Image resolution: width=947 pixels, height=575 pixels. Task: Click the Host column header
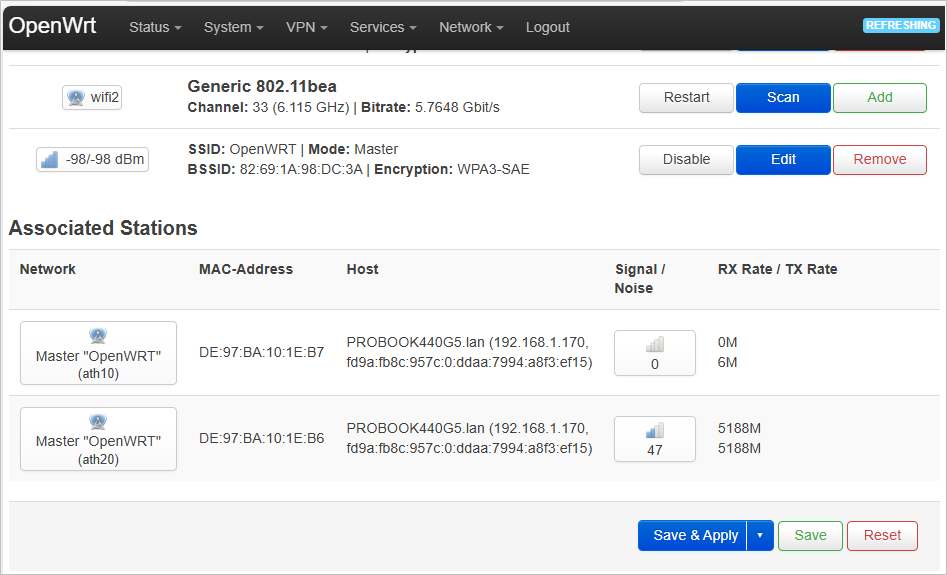click(362, 269)
